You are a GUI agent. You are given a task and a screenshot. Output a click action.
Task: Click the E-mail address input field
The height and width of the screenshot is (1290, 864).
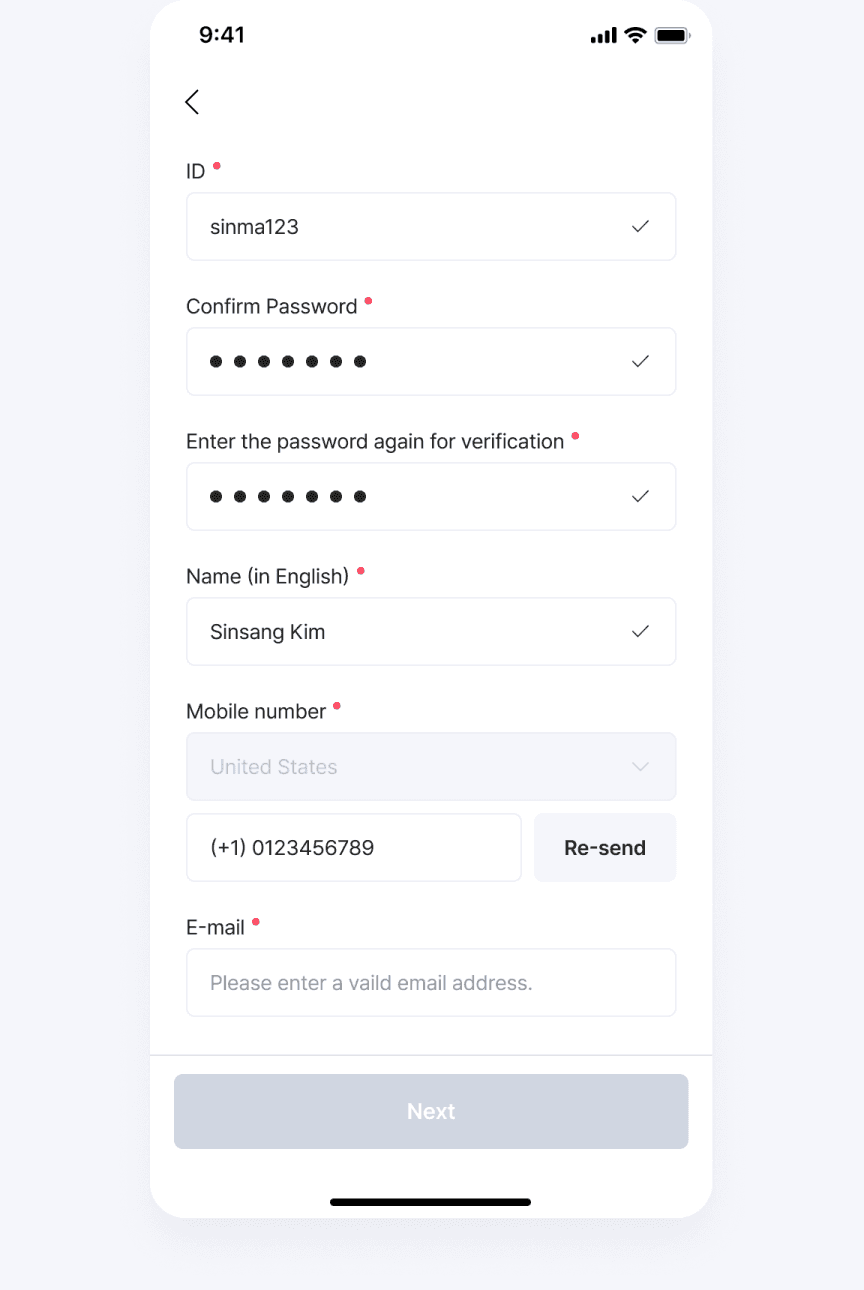tap(431, 983)
